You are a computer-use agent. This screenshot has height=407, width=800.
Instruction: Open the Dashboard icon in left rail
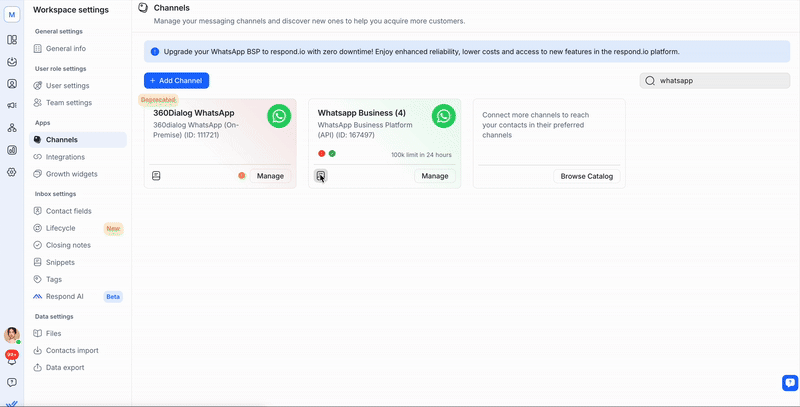coord(12,40)
